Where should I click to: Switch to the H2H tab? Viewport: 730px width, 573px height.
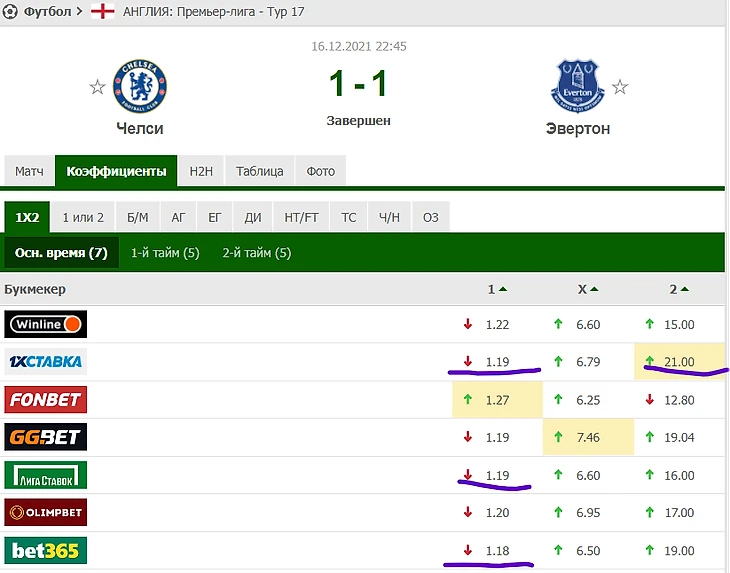coord(201,171)
